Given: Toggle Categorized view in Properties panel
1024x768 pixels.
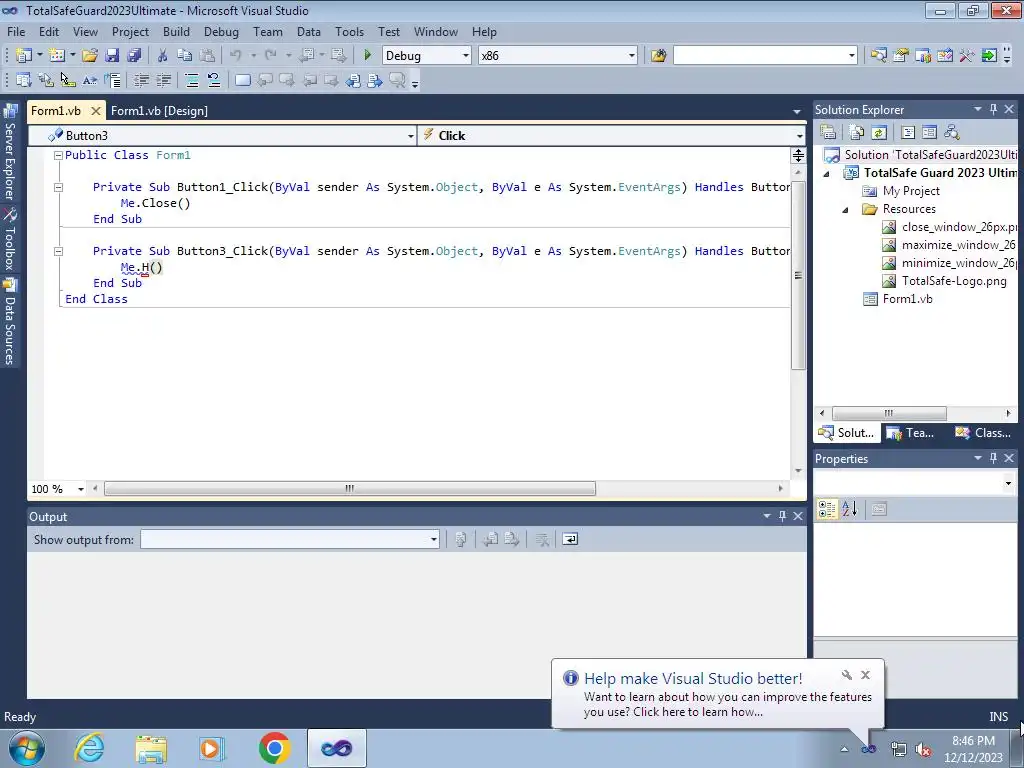Looking at the screenshot, I should pyautogui.click(x=827, y=509).
